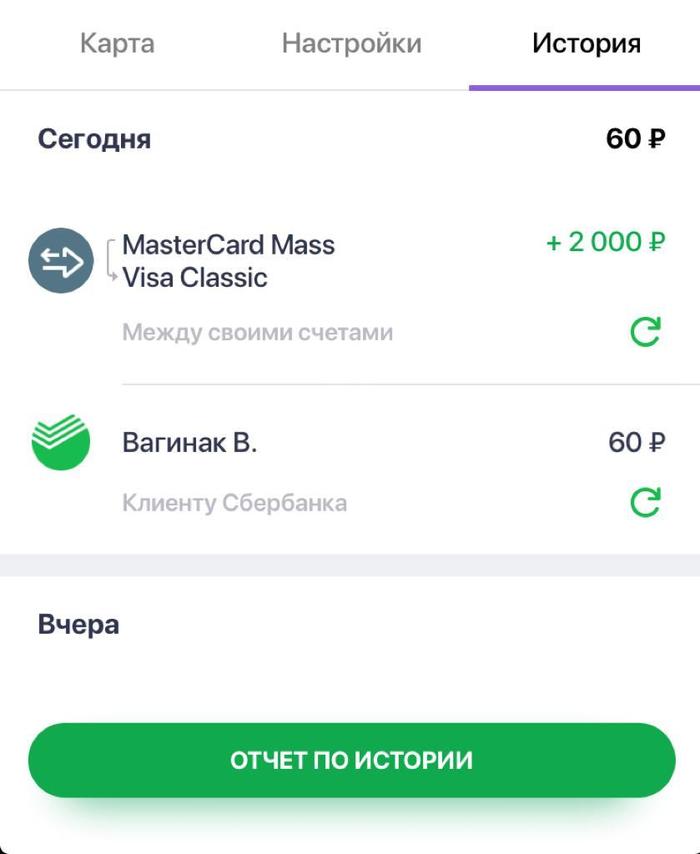Screen dimensions: 700x854
Task: Repeat the 60 ₽ payment to Вагинак
Action: point(645,502)
